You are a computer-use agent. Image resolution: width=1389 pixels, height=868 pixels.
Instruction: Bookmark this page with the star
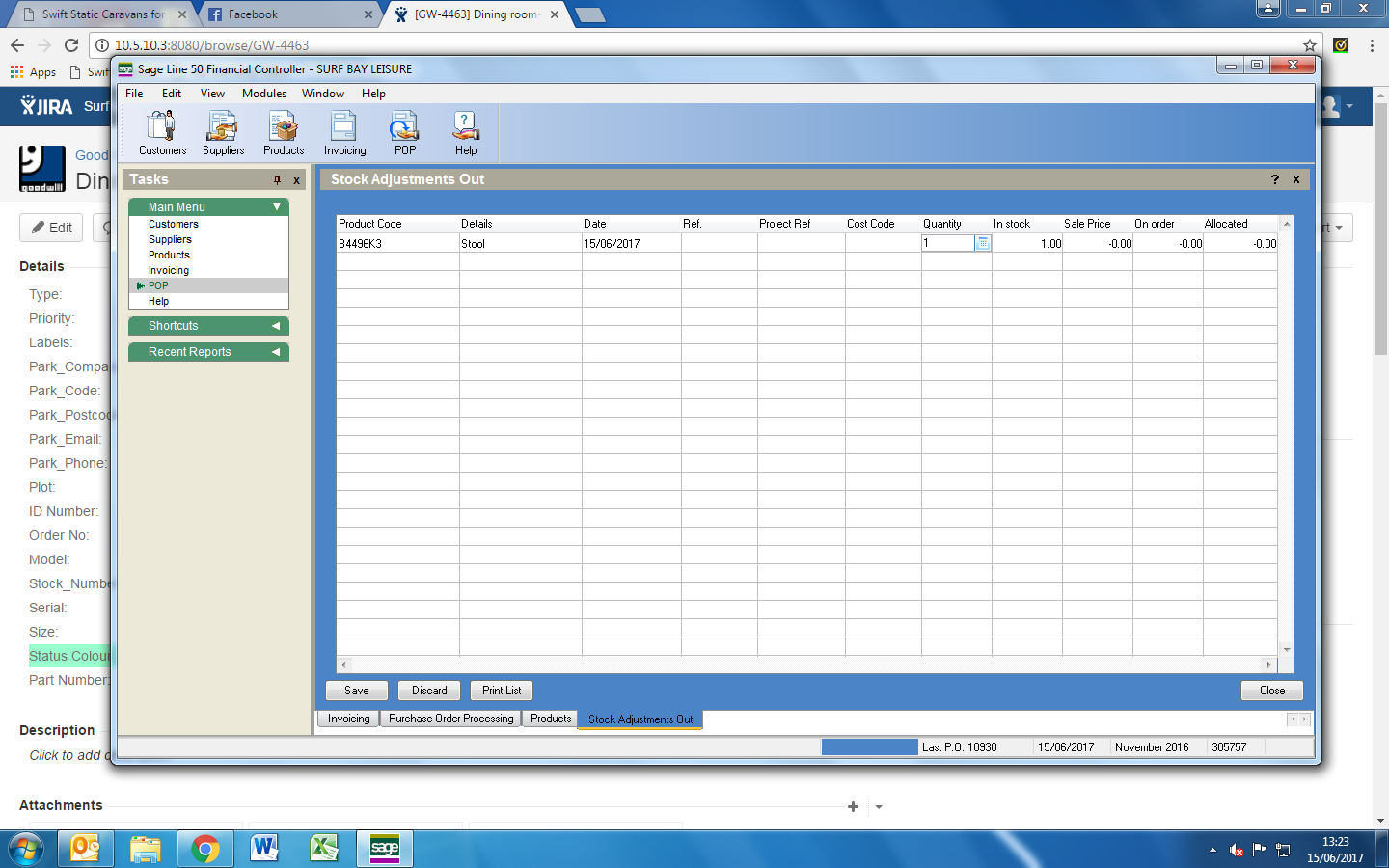[1309, 45]
